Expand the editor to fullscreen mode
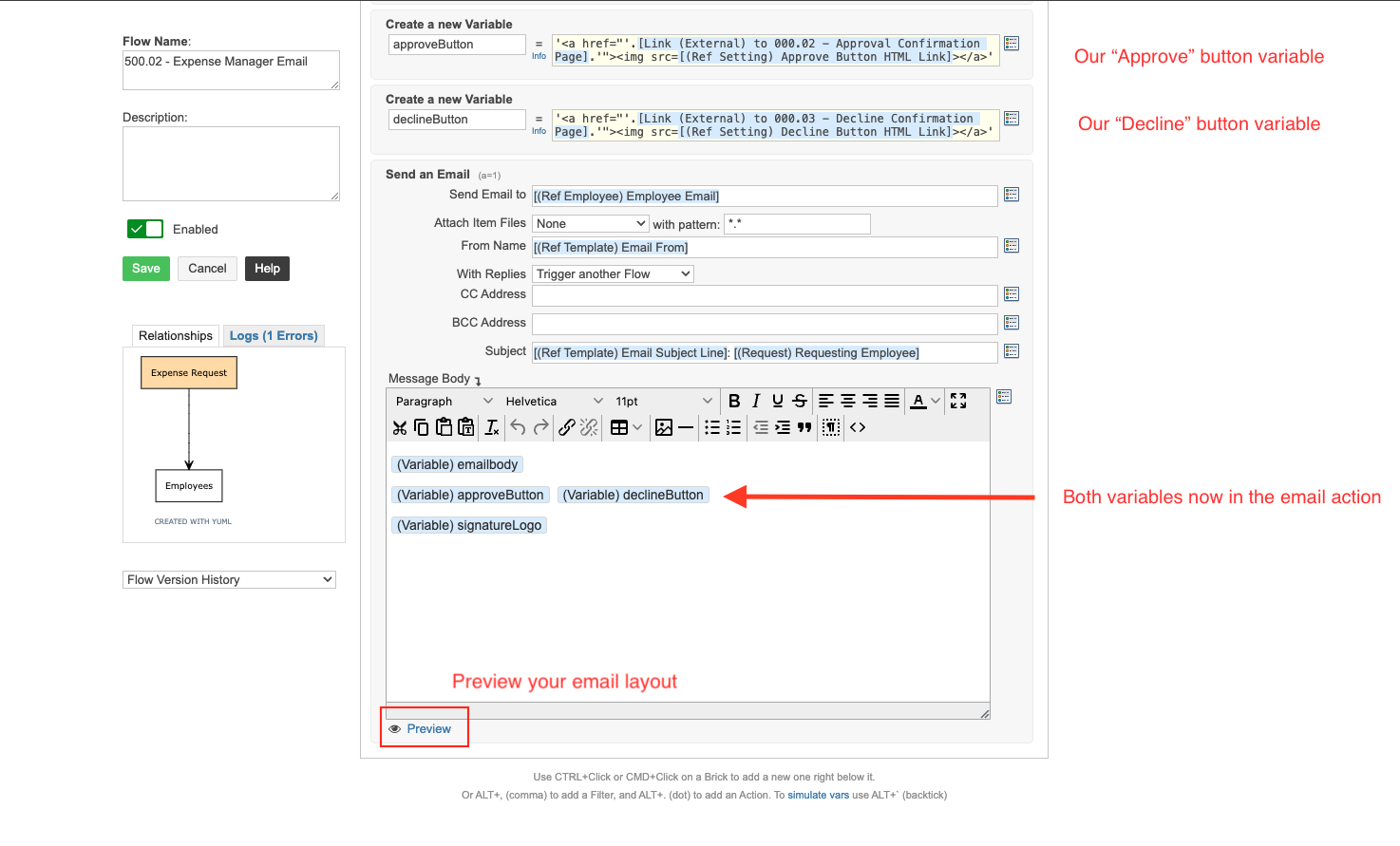Image resolution: width=1400 pixels, height=846 pixels. click(957, 401)
